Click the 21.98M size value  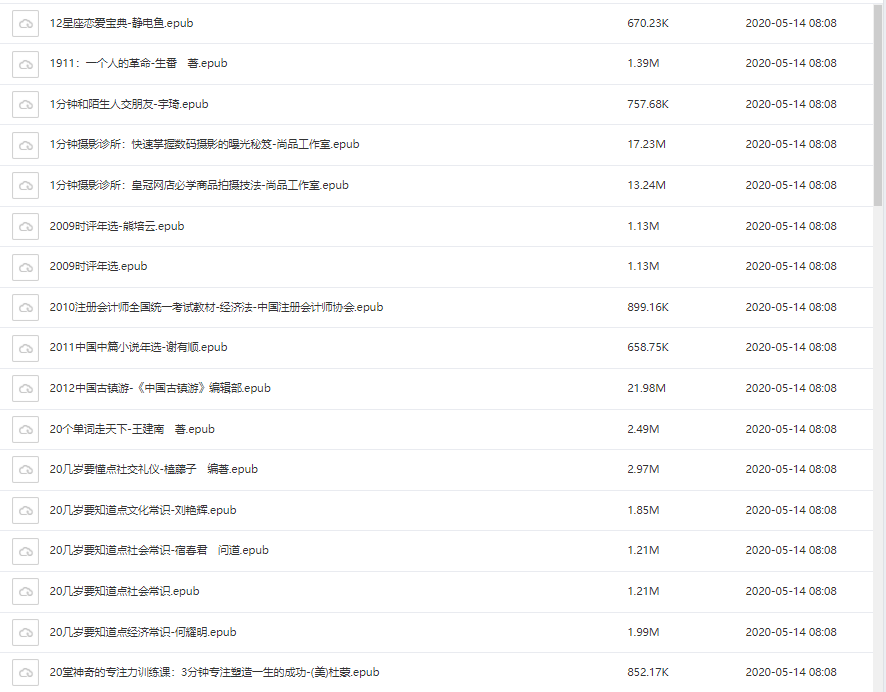[646, 388]
